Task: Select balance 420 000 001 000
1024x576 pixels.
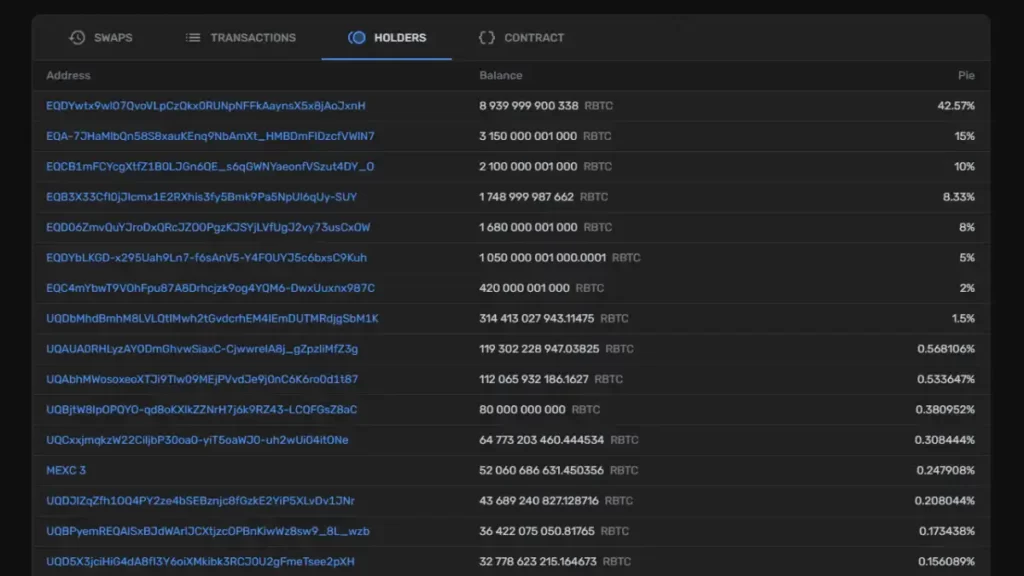Action: click(524, 288)
